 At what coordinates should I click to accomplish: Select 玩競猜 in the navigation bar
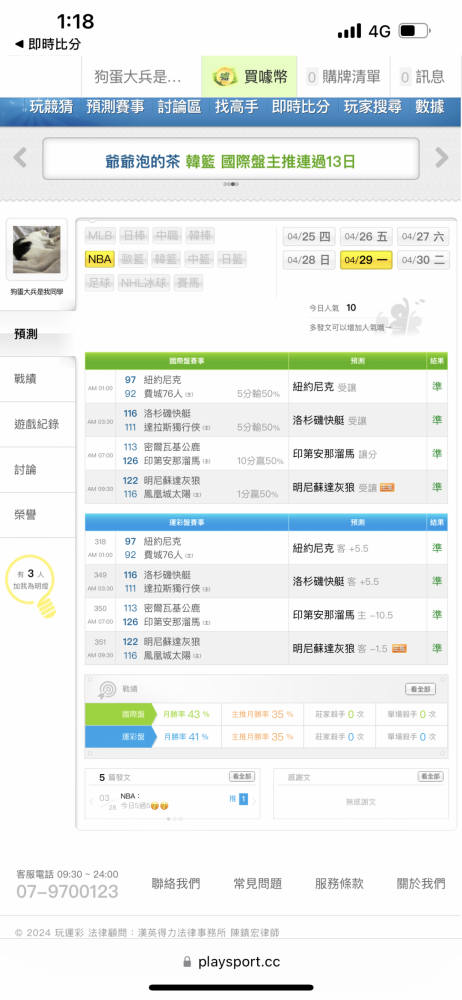(51, 107)
